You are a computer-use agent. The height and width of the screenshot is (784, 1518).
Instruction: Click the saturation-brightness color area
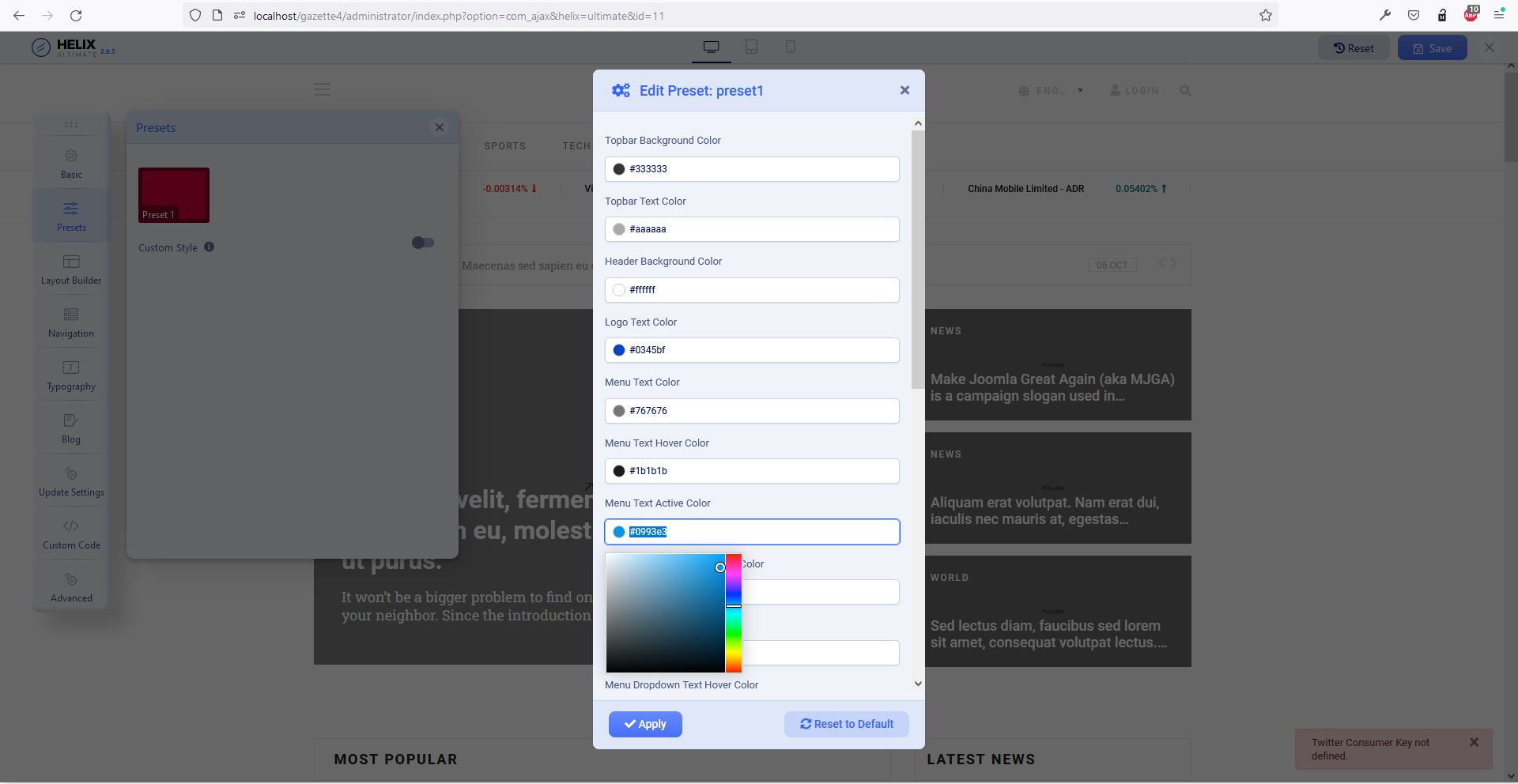(666, 613)
